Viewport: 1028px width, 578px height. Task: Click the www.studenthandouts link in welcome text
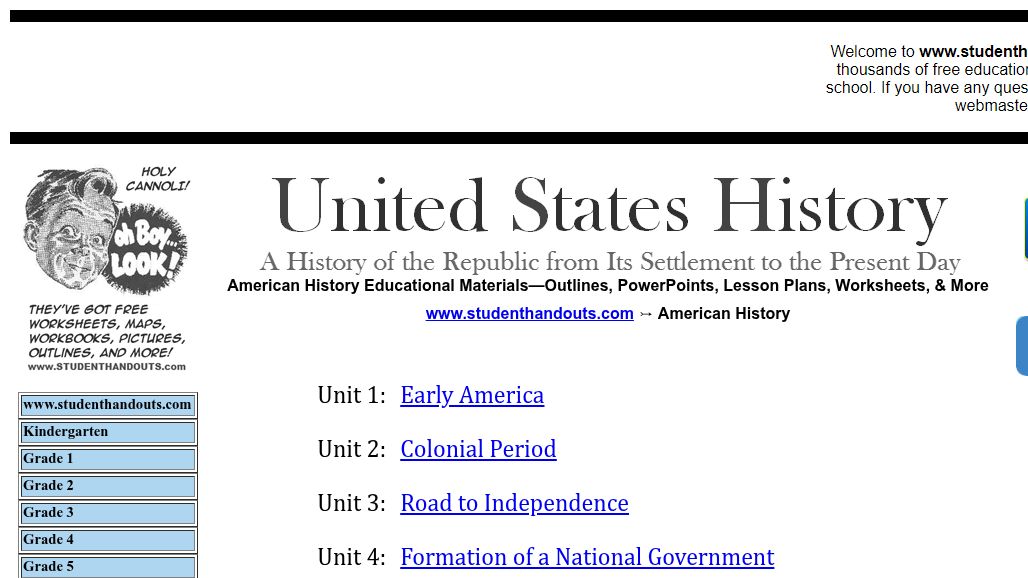(x=974, y=51)
